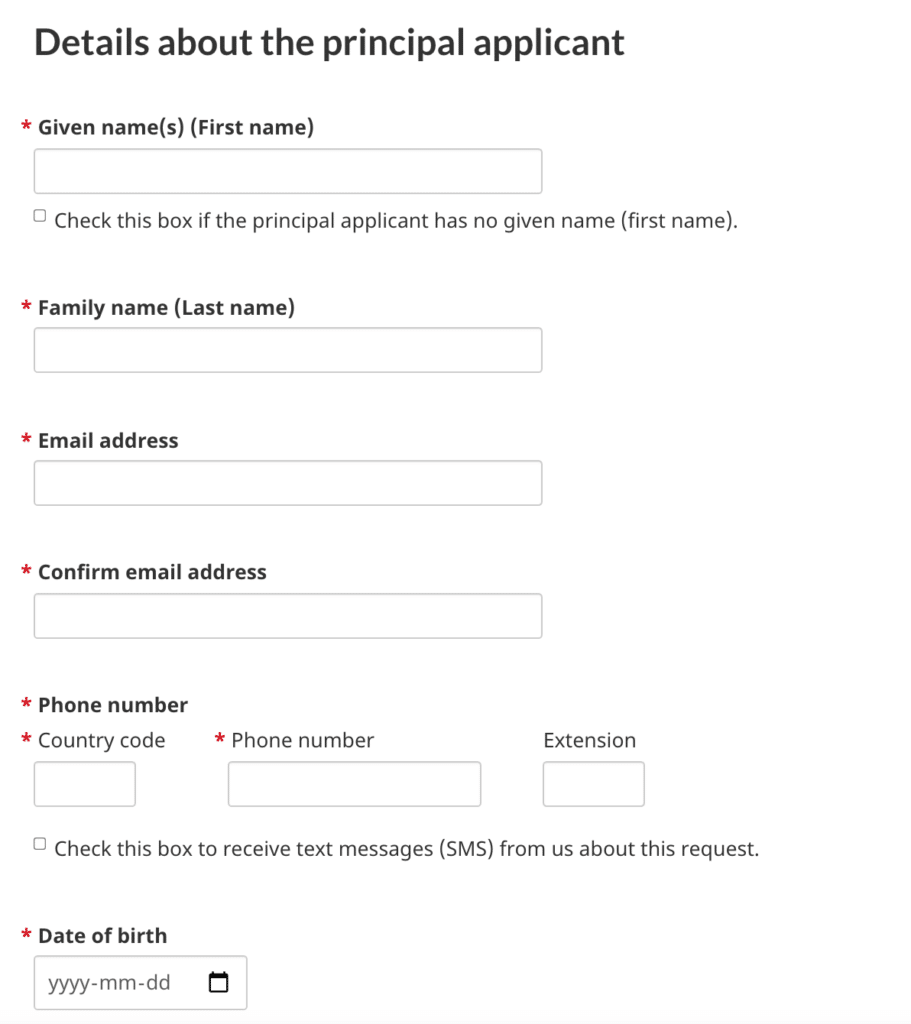Click the "Details about the principal applicant" heading
The width and height of the screenshot is (911, 1024).
(x=329, y=43)
